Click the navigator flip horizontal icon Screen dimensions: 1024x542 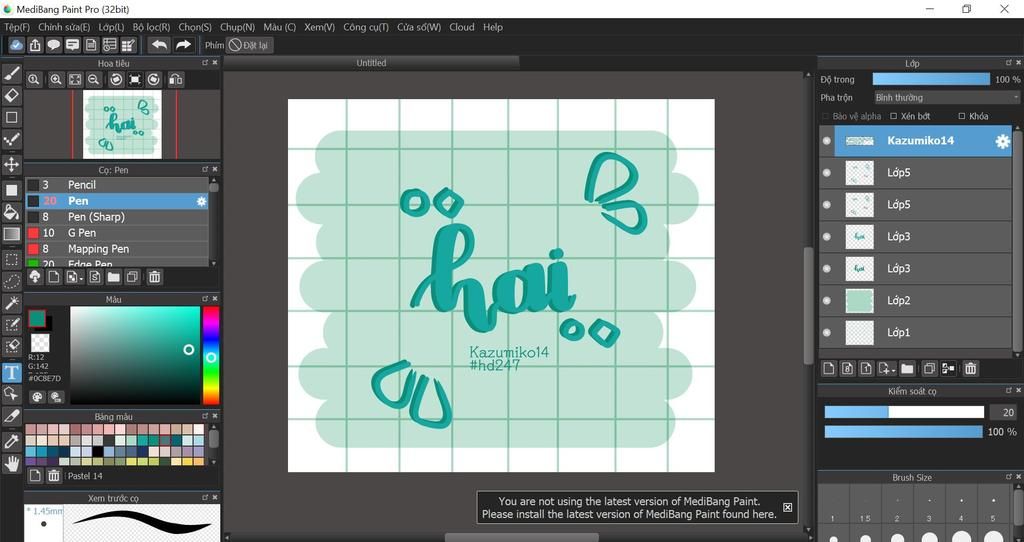pos(176,80)
